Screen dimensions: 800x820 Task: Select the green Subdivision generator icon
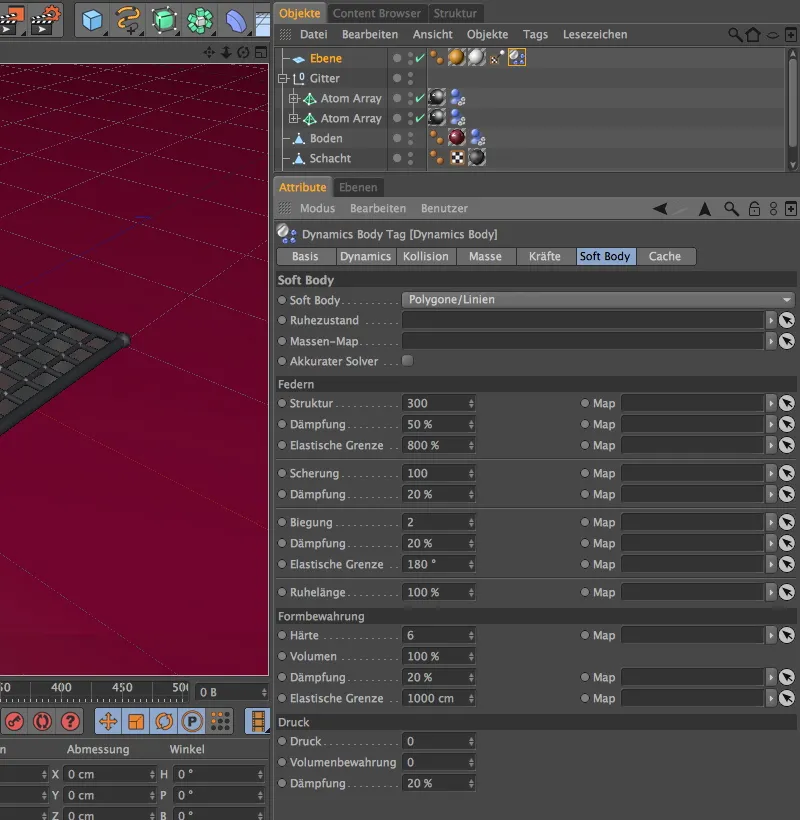tap(164, 21)
